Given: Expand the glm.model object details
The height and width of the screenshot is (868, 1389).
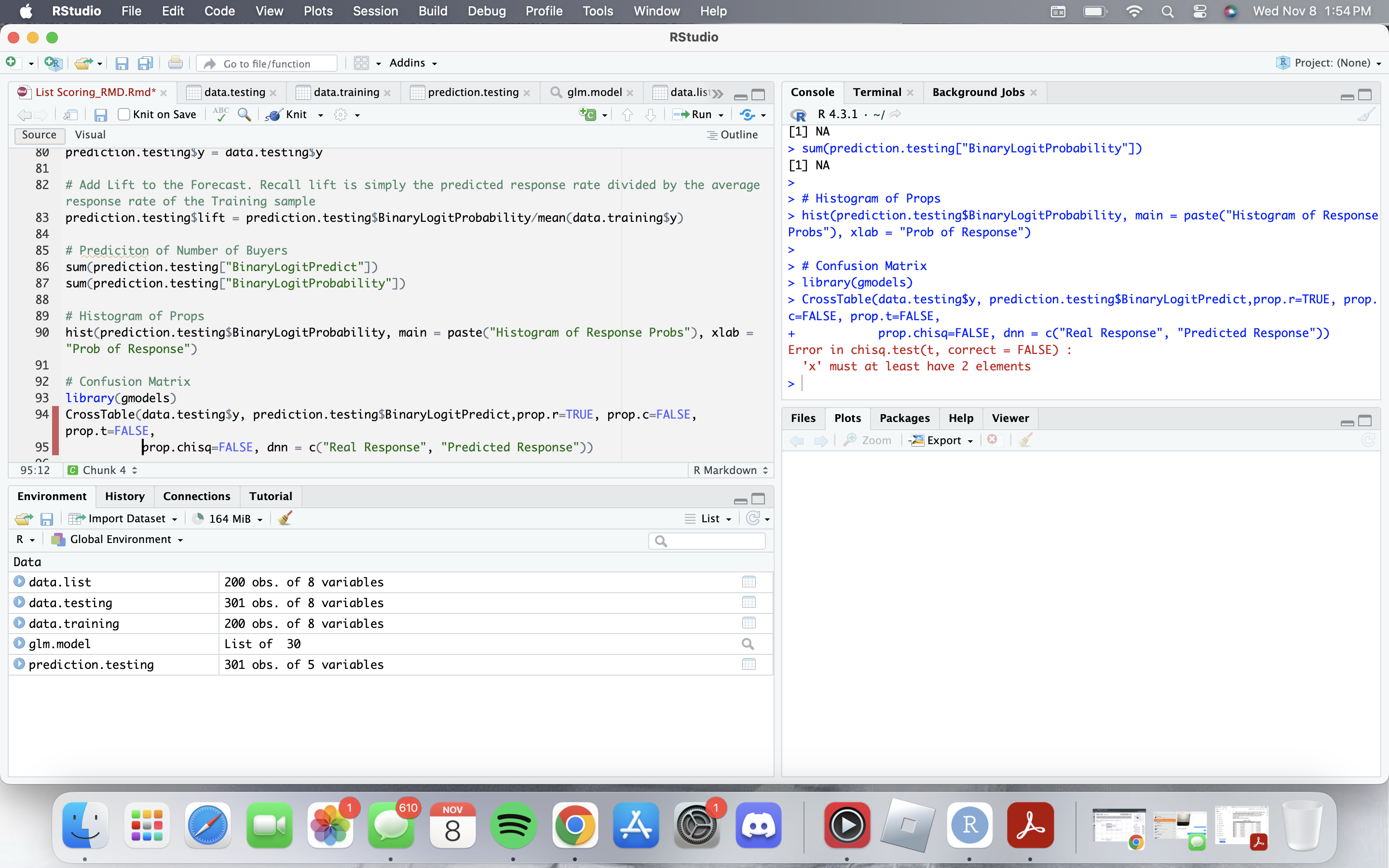Looking at the screenshot, I should [19, 644].
